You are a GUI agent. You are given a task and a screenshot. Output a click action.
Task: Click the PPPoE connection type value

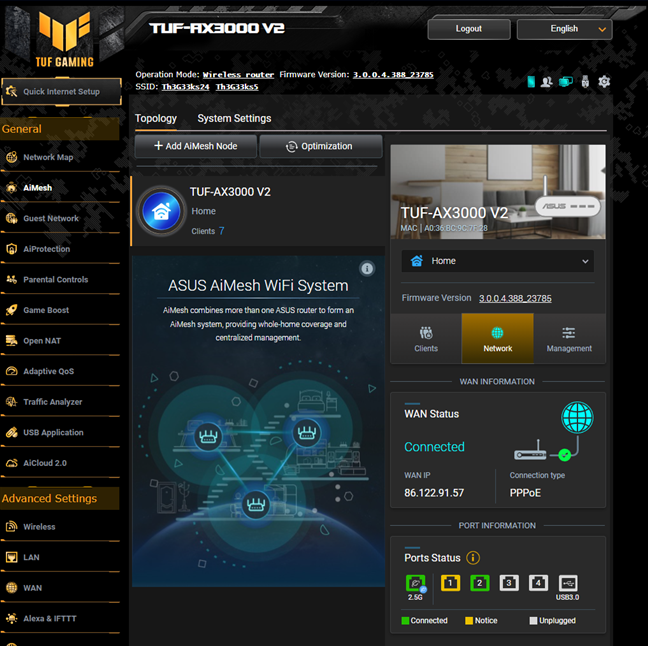525,493
